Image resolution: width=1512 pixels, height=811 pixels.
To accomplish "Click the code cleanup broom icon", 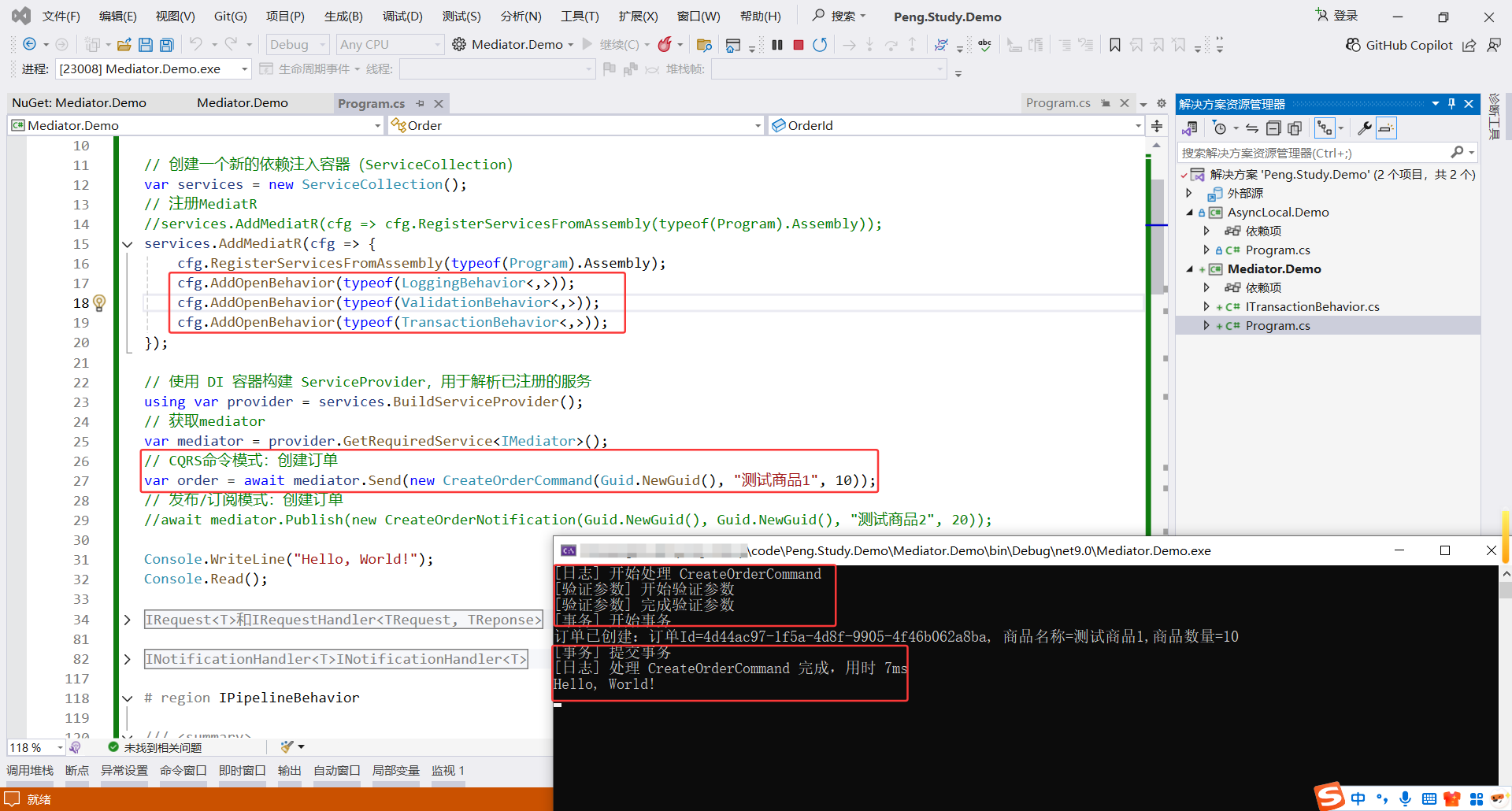I will tap(287, 746).
